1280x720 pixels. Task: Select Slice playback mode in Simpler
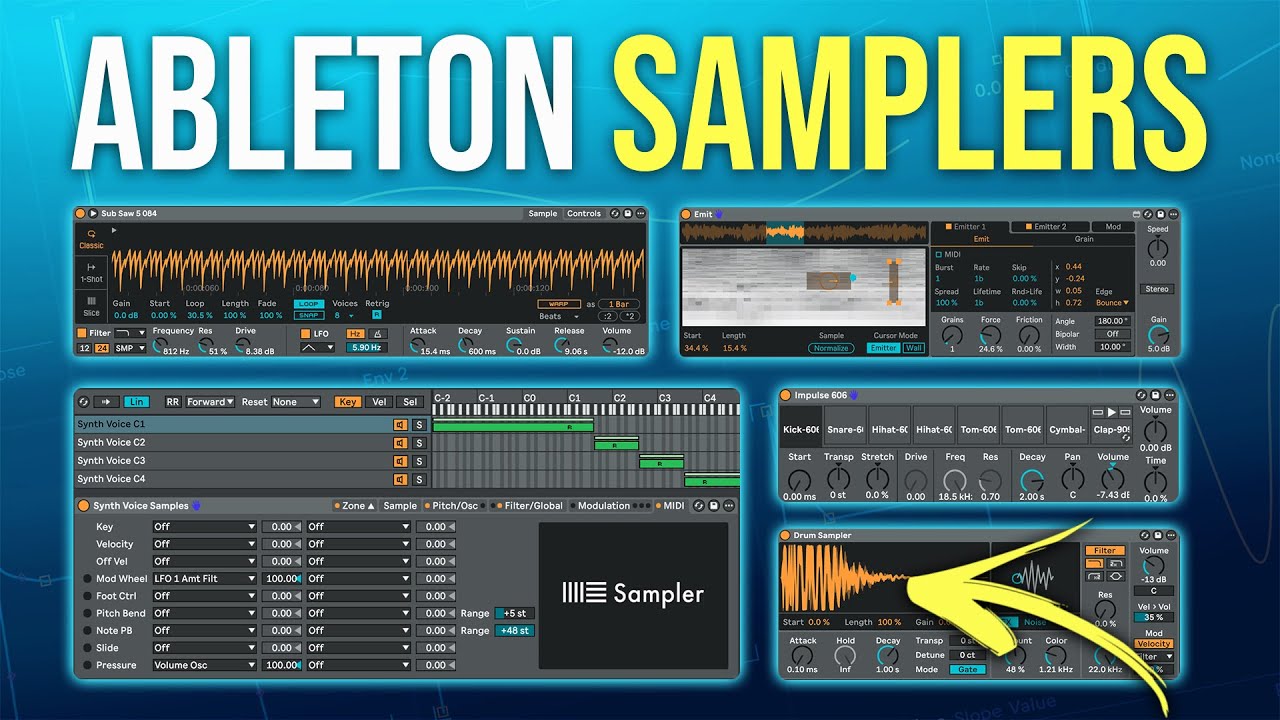point(91,305)
